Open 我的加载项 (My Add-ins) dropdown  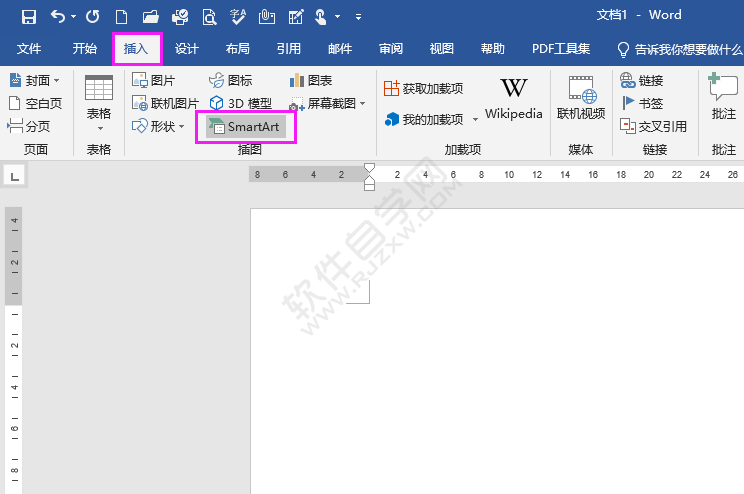point(431,120)
